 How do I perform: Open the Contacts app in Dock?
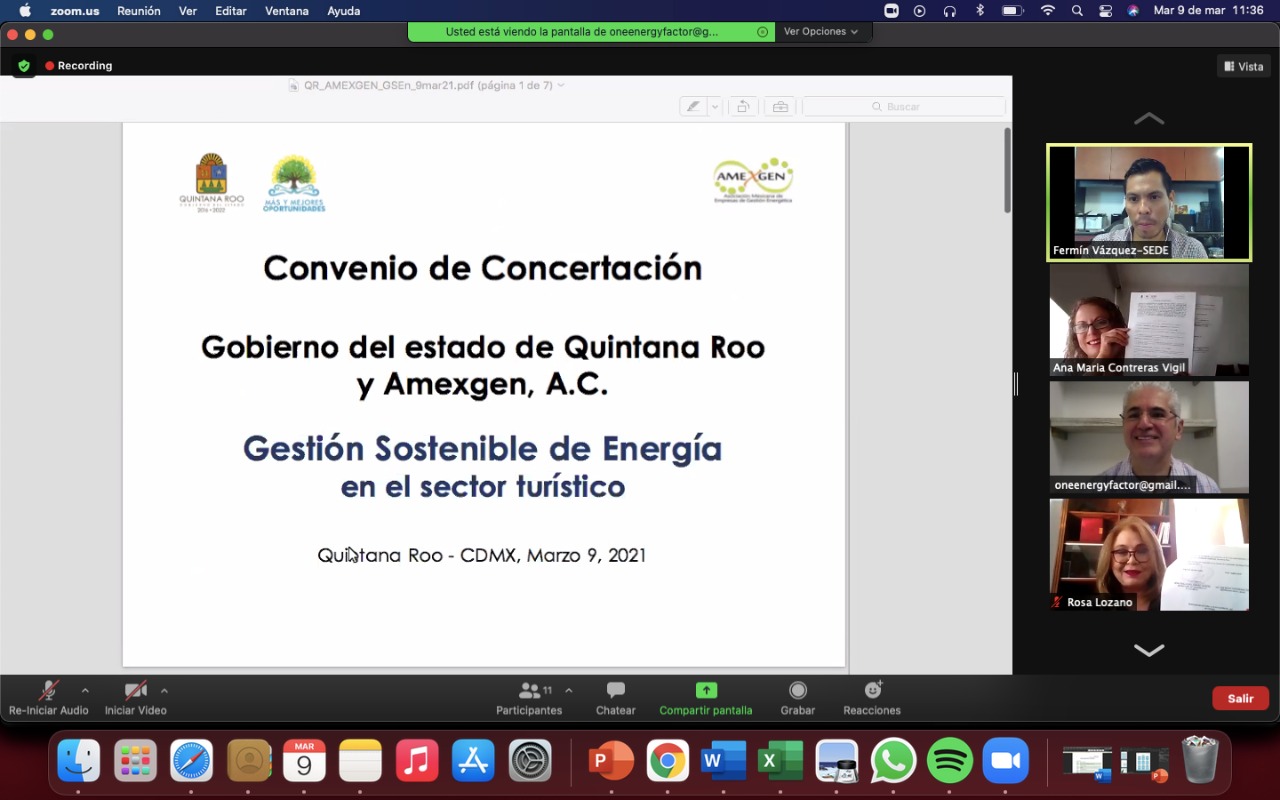pyautogui.click(x=248, y=761)
